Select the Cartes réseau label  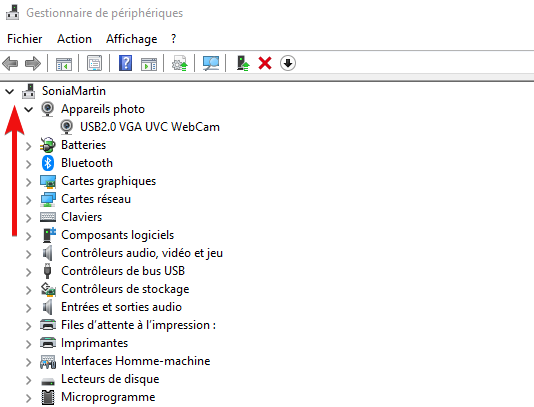coord(96,199)
